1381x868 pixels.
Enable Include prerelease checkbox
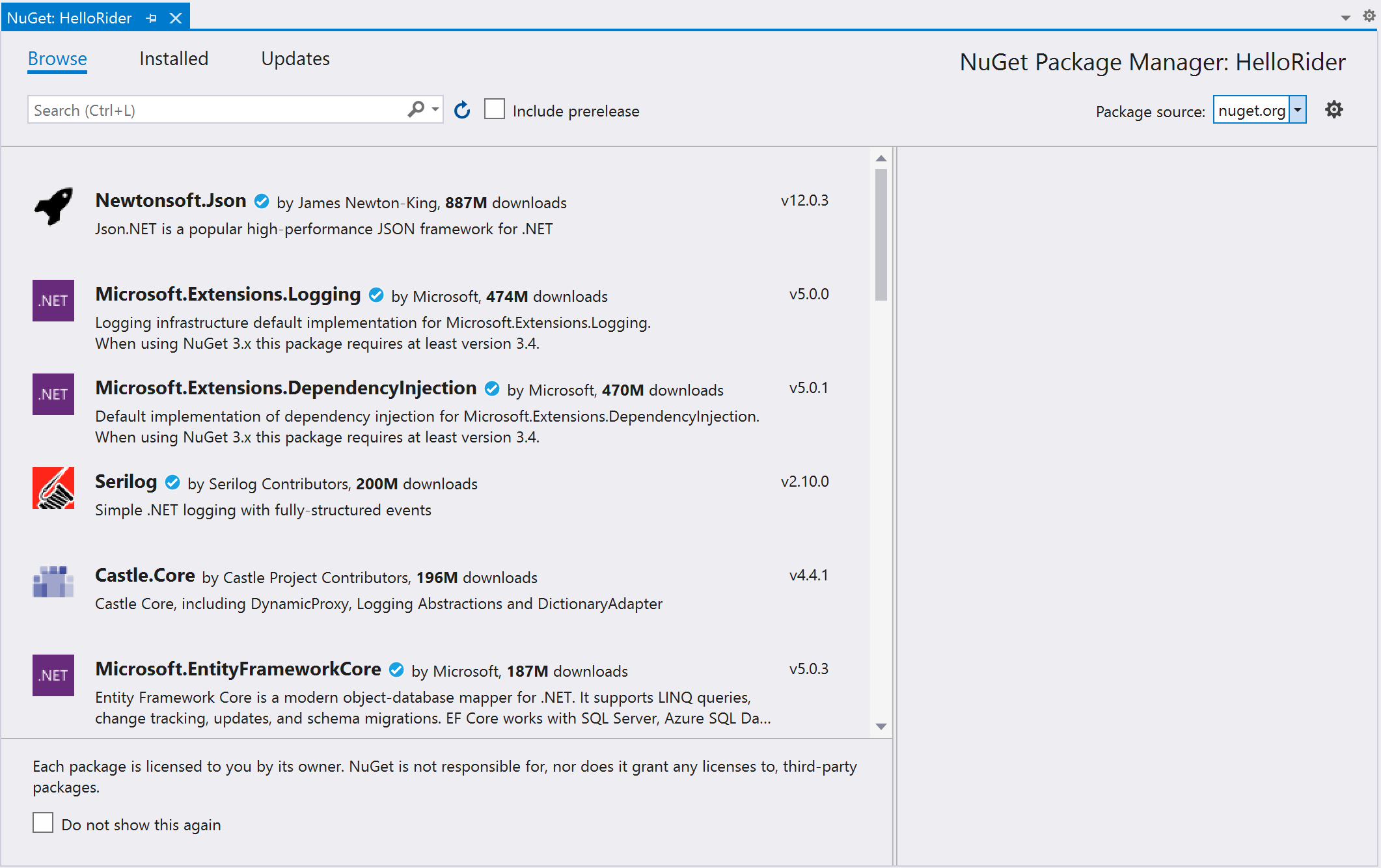pyautogui.click(x=495, y=109)
